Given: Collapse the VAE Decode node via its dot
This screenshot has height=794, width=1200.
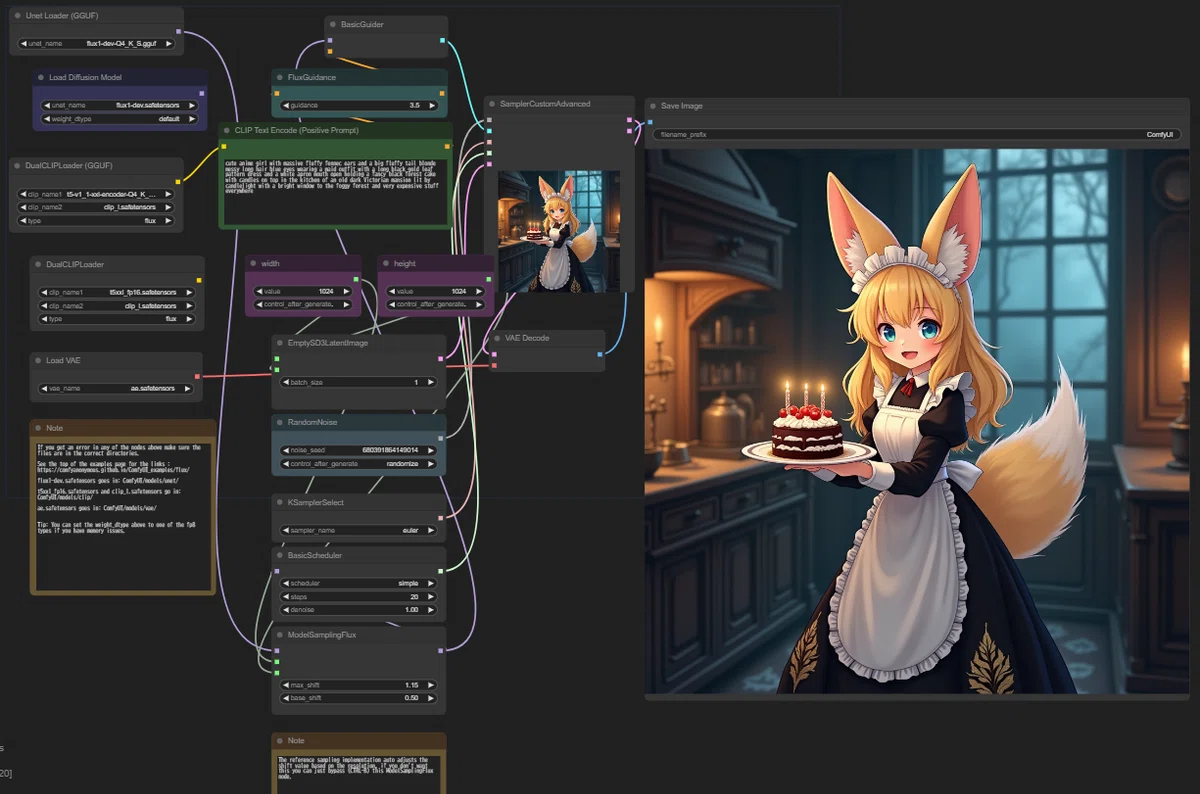Looking at the screenshot, I should point(496,338).
